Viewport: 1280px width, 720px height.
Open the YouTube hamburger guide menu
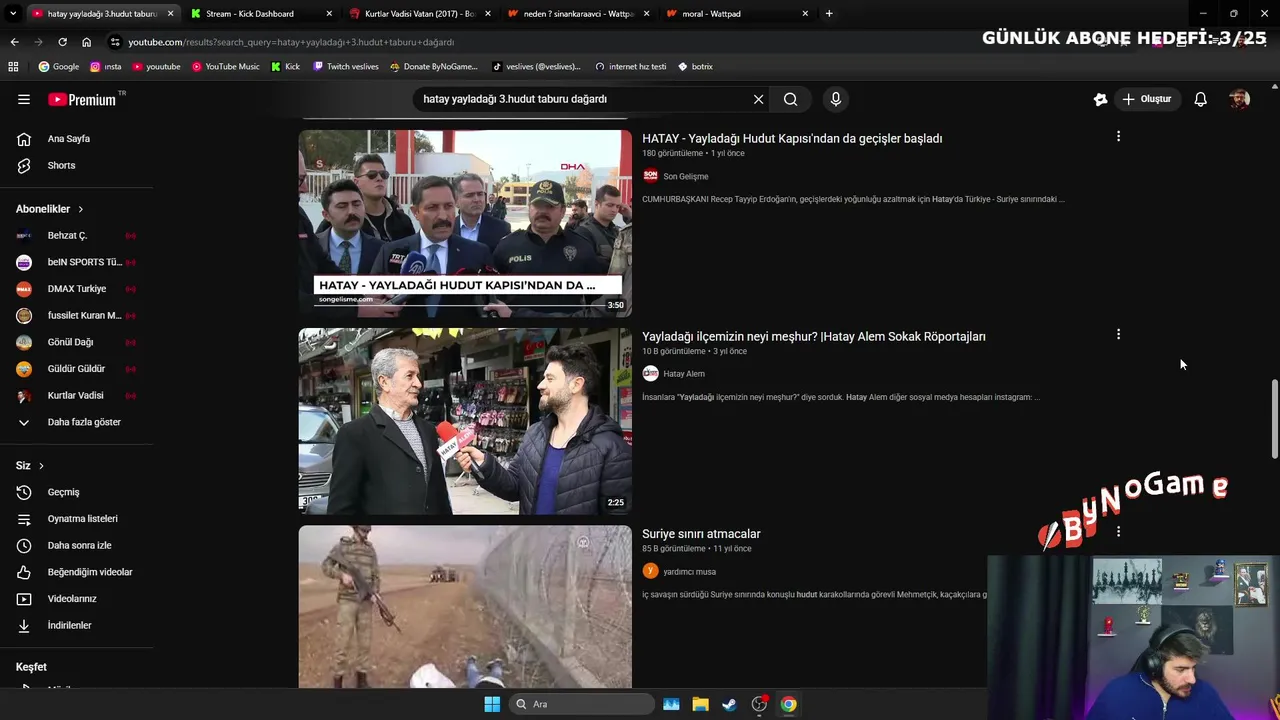24,99
